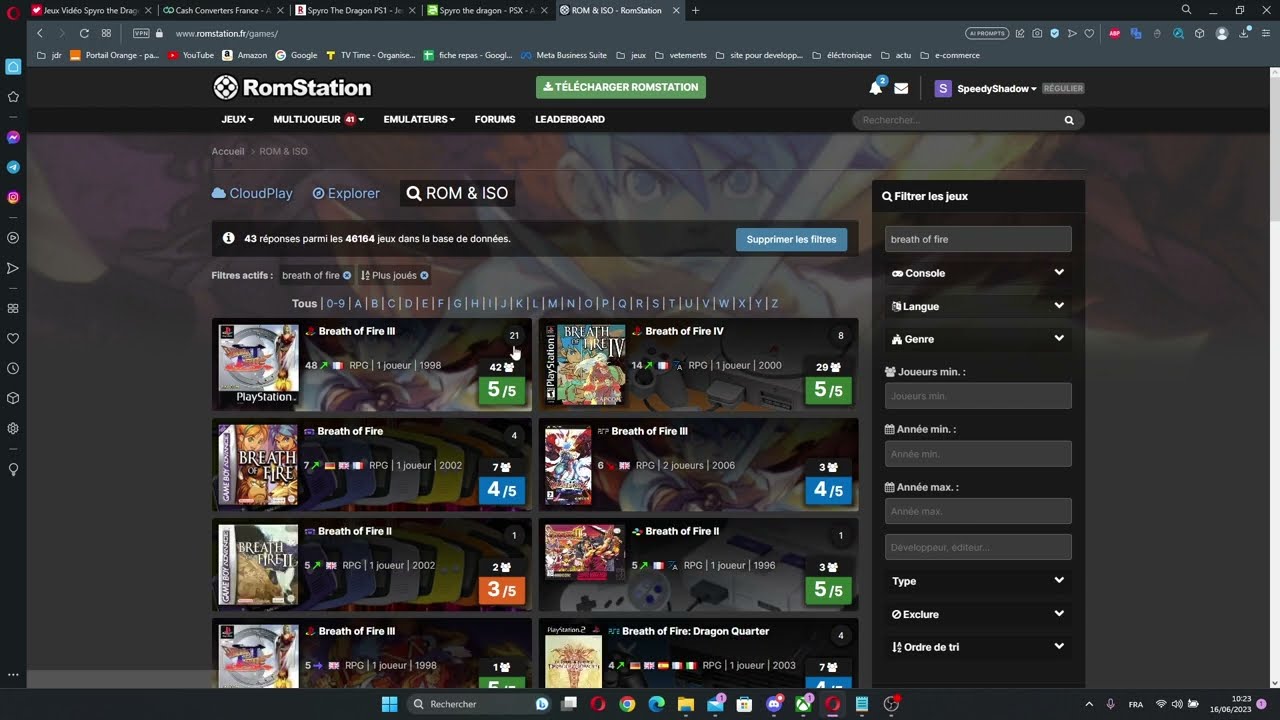Open the LEADERBOARD menu item

point(570,119)
